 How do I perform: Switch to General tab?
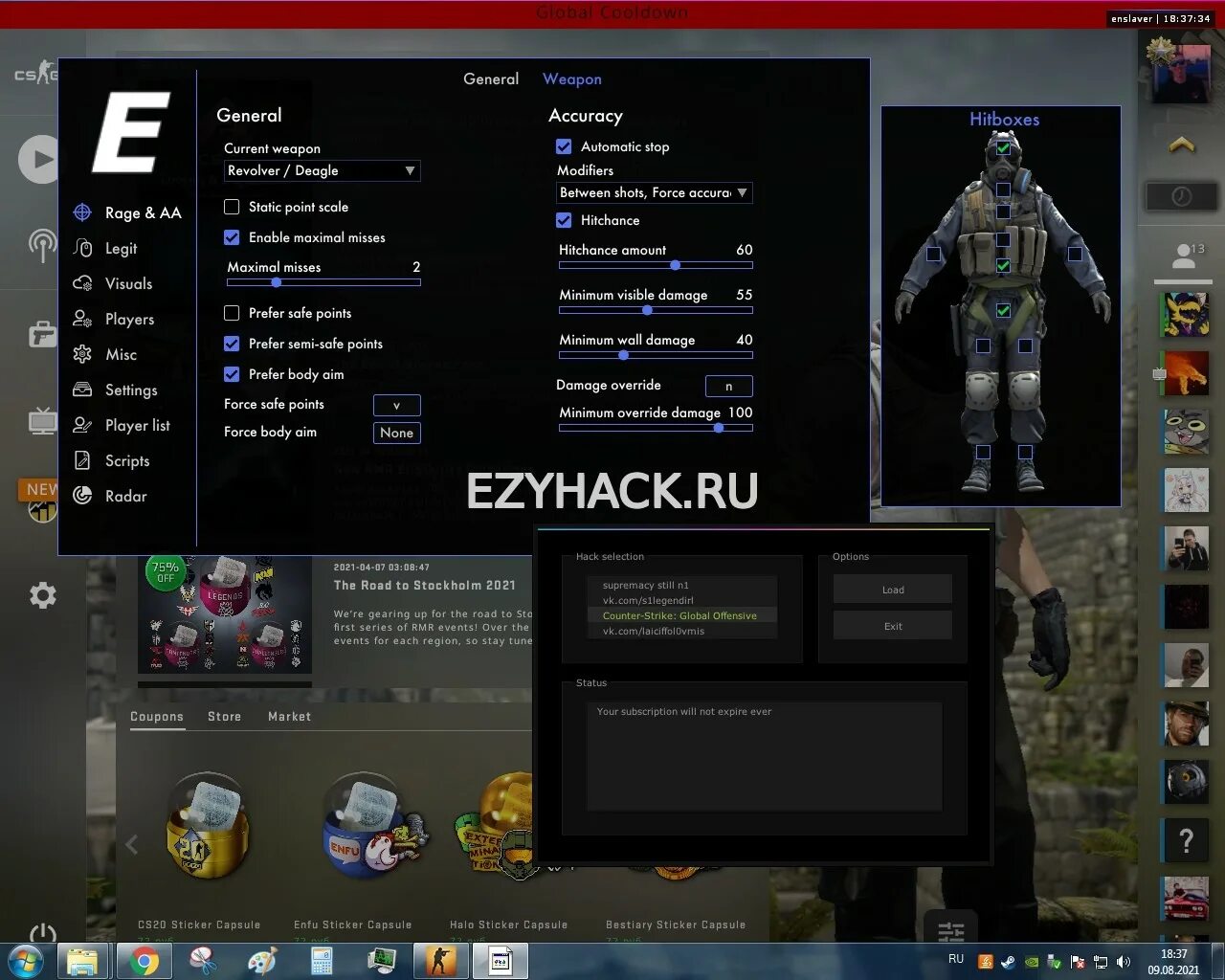pos(491,79)
